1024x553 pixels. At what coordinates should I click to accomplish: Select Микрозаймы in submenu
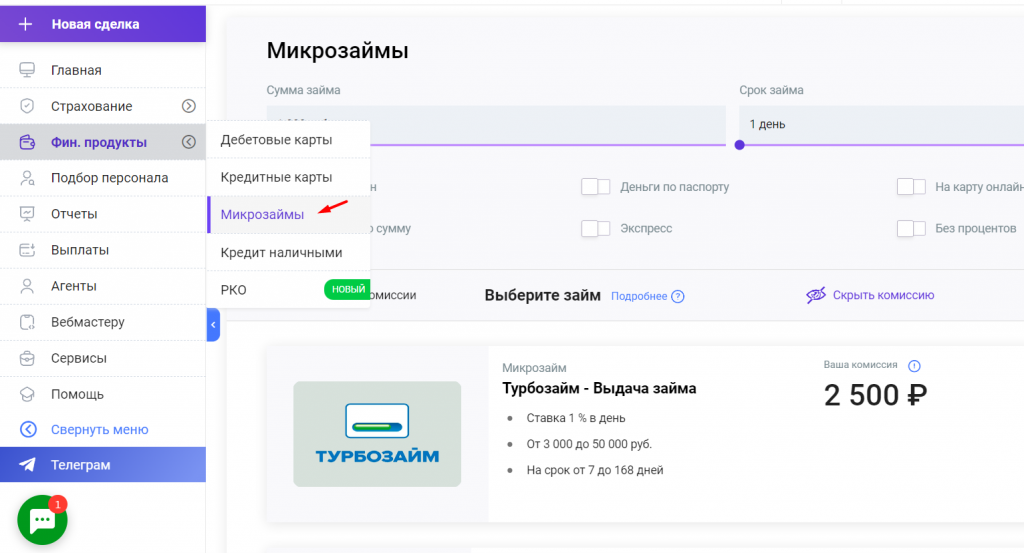point(289,214)
